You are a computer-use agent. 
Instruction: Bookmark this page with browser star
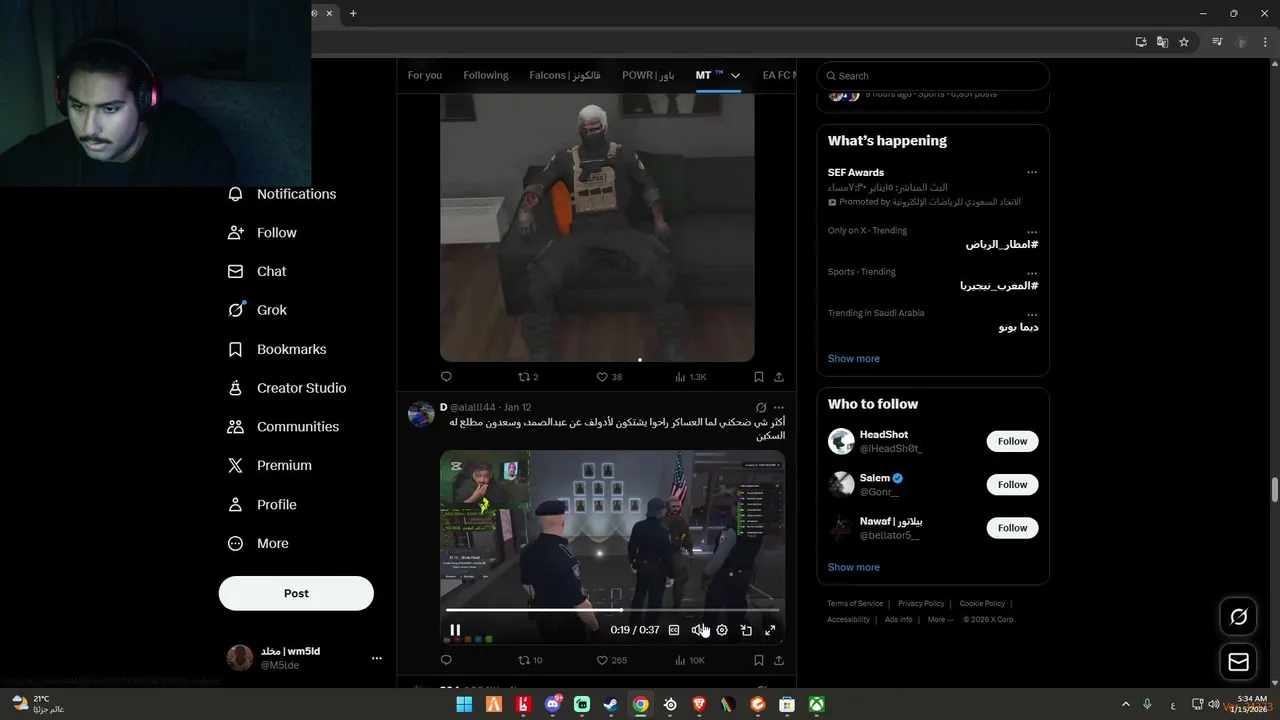coord(1184,42)
